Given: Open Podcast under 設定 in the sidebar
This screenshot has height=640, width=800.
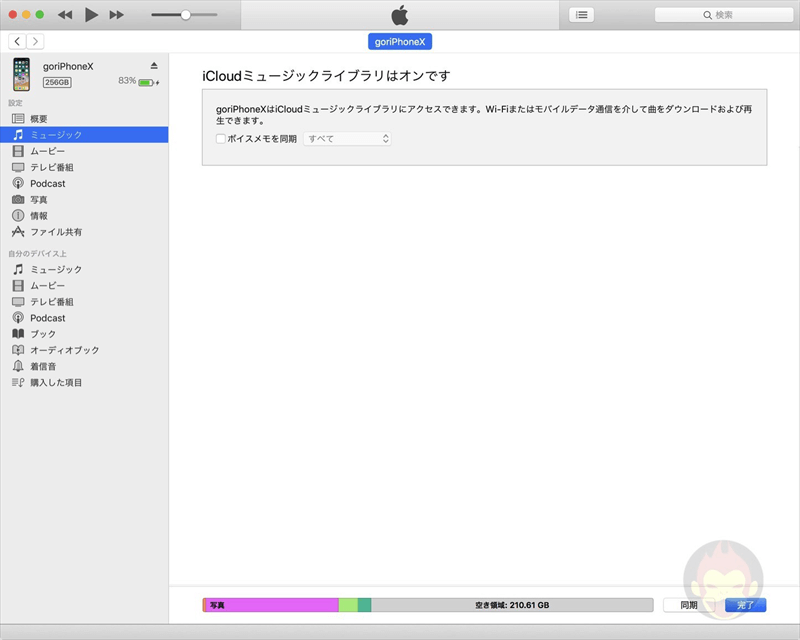Looking at the screenshot, I should coord(47,183).
